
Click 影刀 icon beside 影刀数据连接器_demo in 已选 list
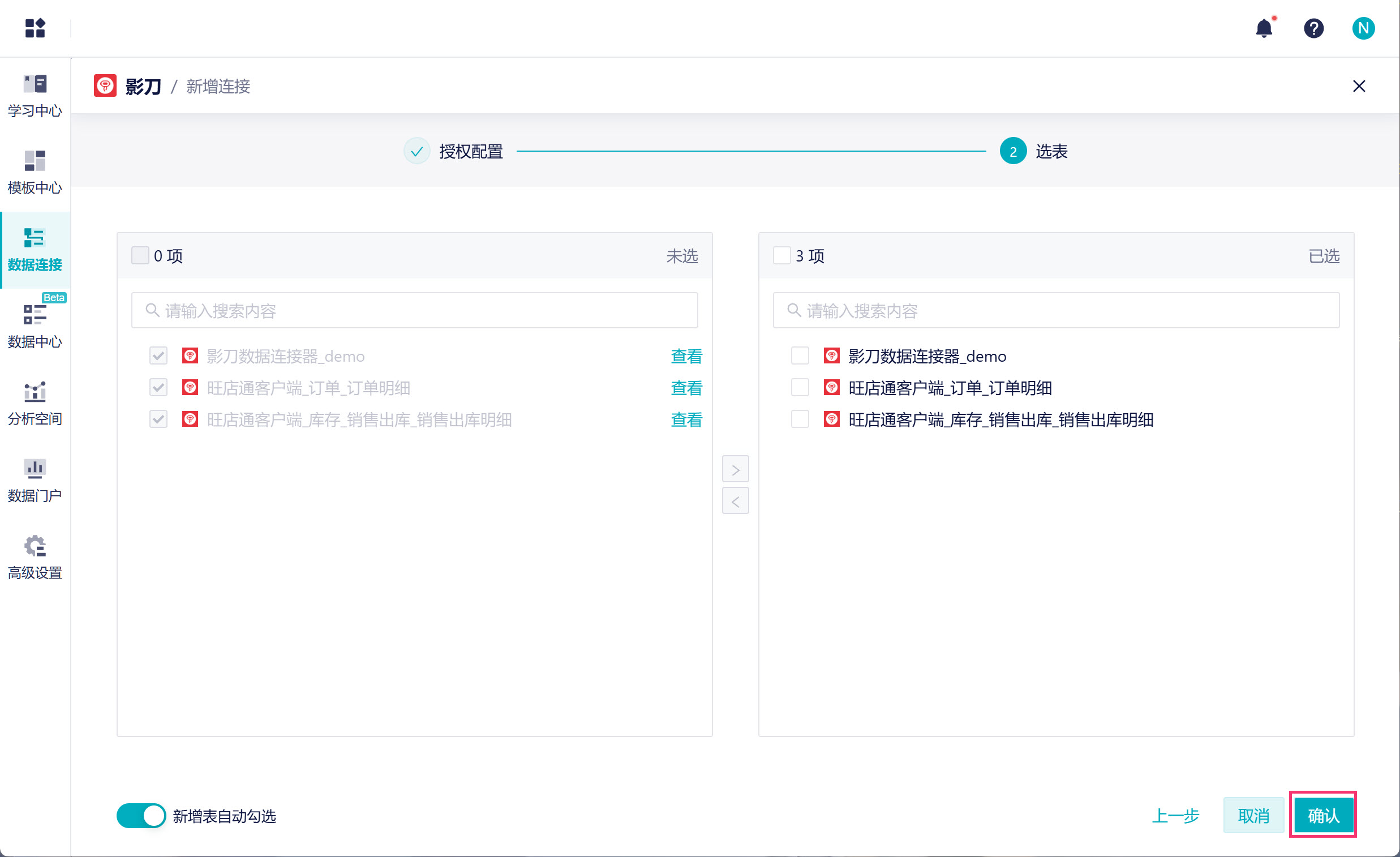(832, 356)
